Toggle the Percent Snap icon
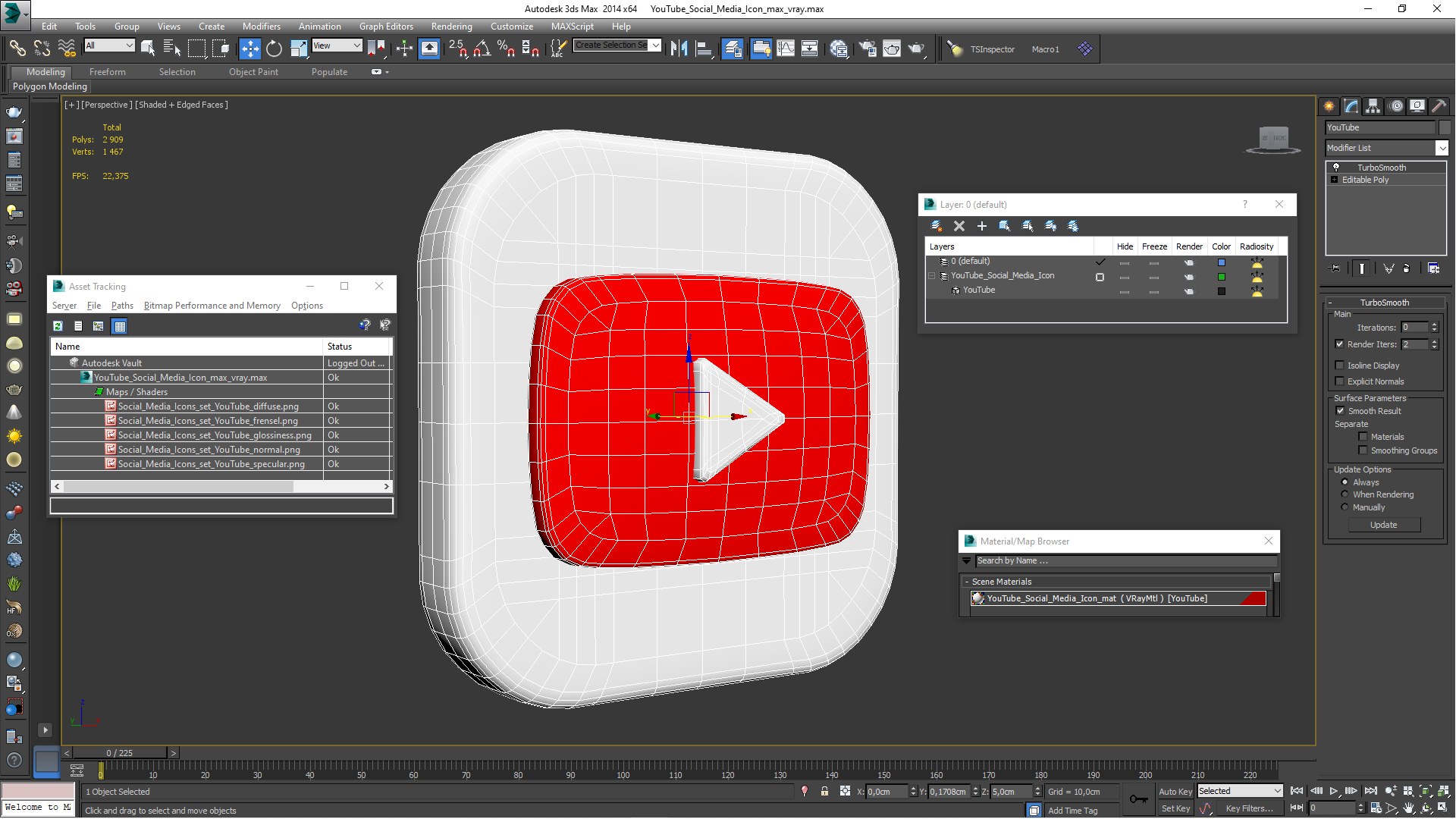1456x819 pixels. pyautogui.click(x=506, y=49)
